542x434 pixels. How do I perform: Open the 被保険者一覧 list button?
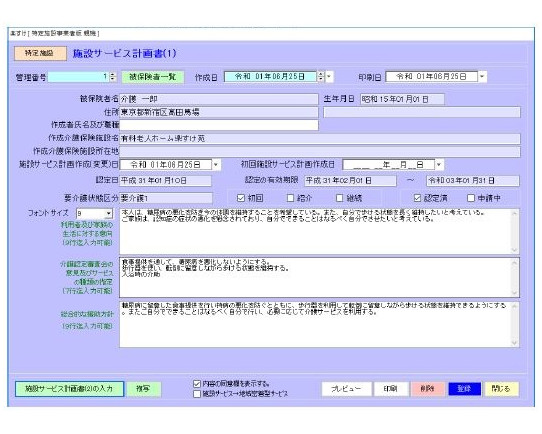pos(153,77)
